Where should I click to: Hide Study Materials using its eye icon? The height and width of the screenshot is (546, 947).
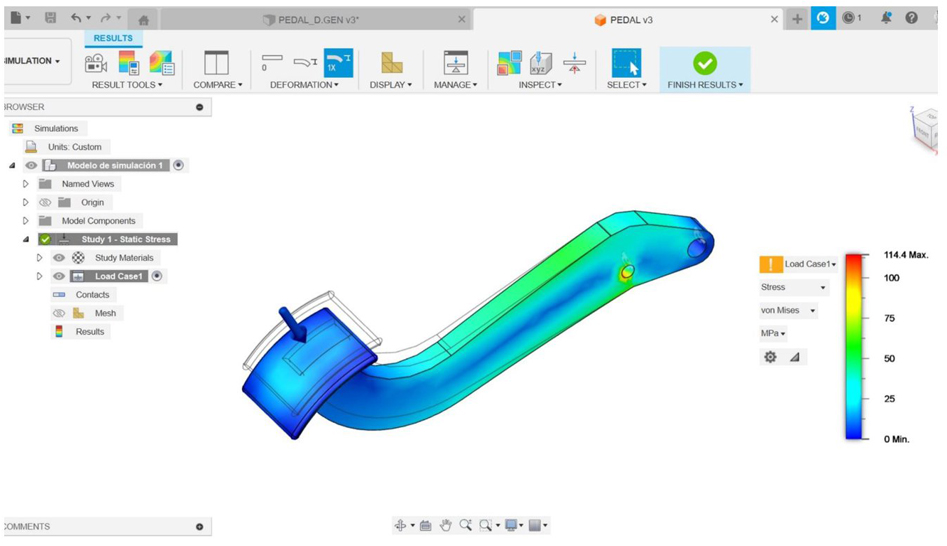tap(59, 258)
